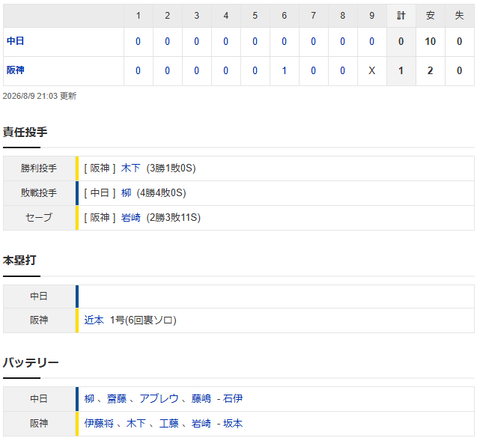
Task: Click 阪神's 8th inning score
Action: [342, 71]
